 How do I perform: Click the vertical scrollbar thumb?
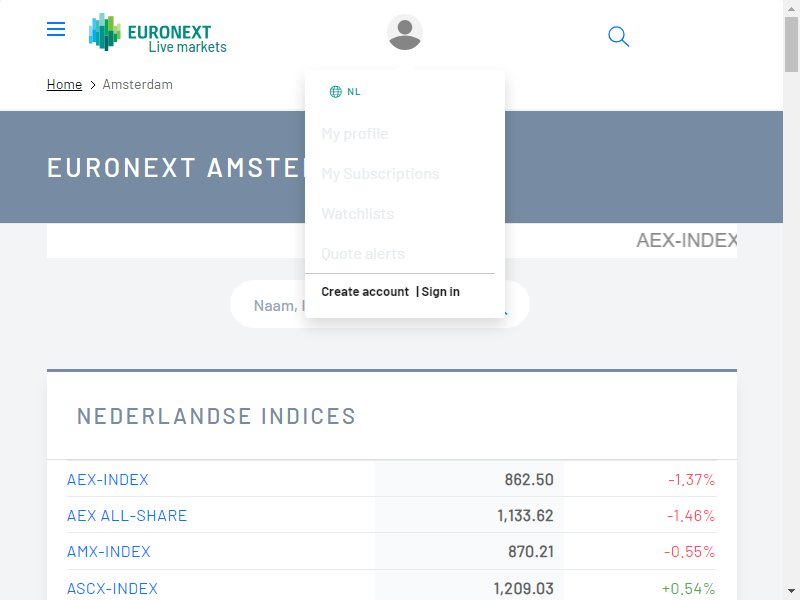click(x=791, y=44)
